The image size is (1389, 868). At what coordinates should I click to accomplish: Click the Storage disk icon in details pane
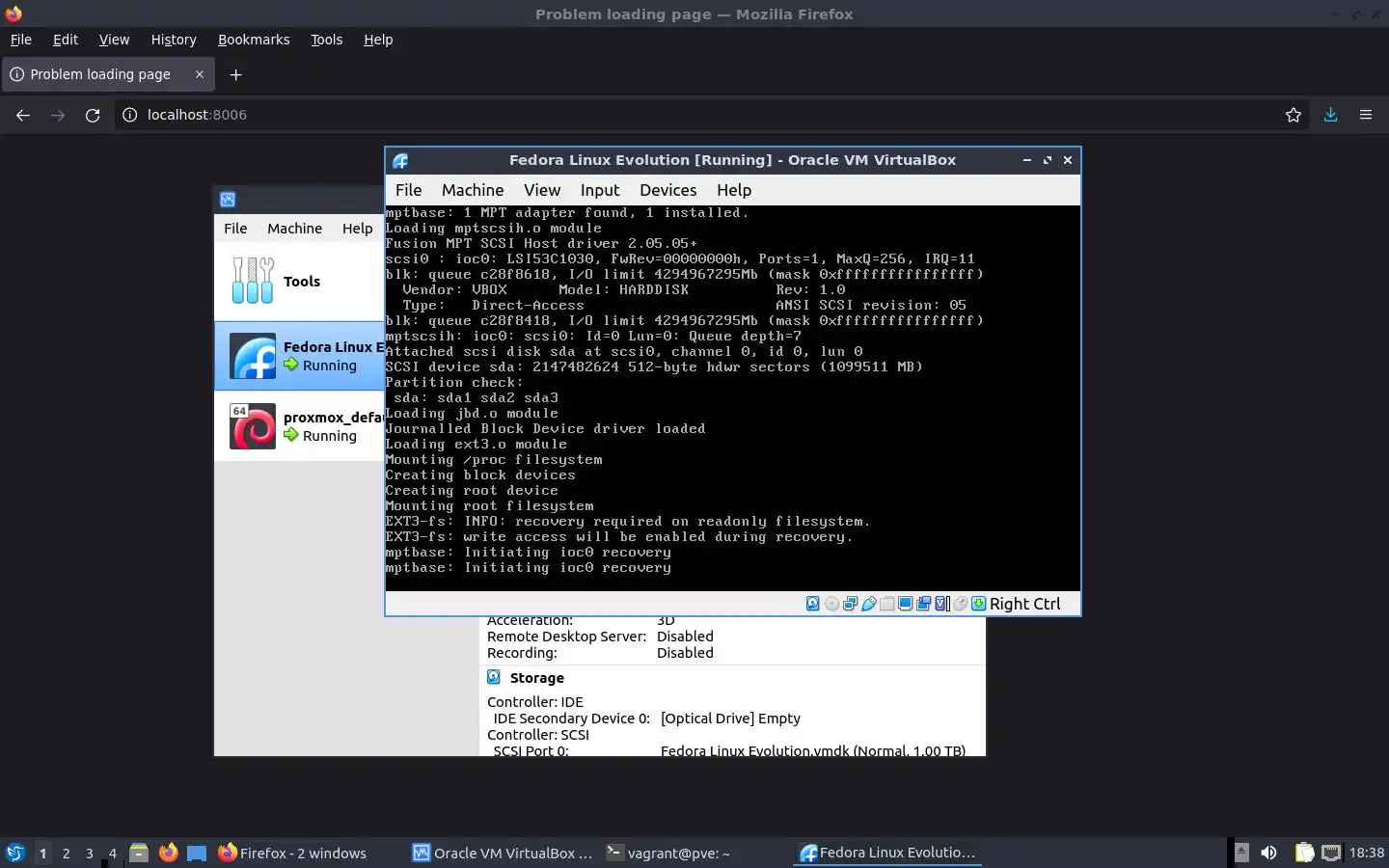click(x=494, y=677)
